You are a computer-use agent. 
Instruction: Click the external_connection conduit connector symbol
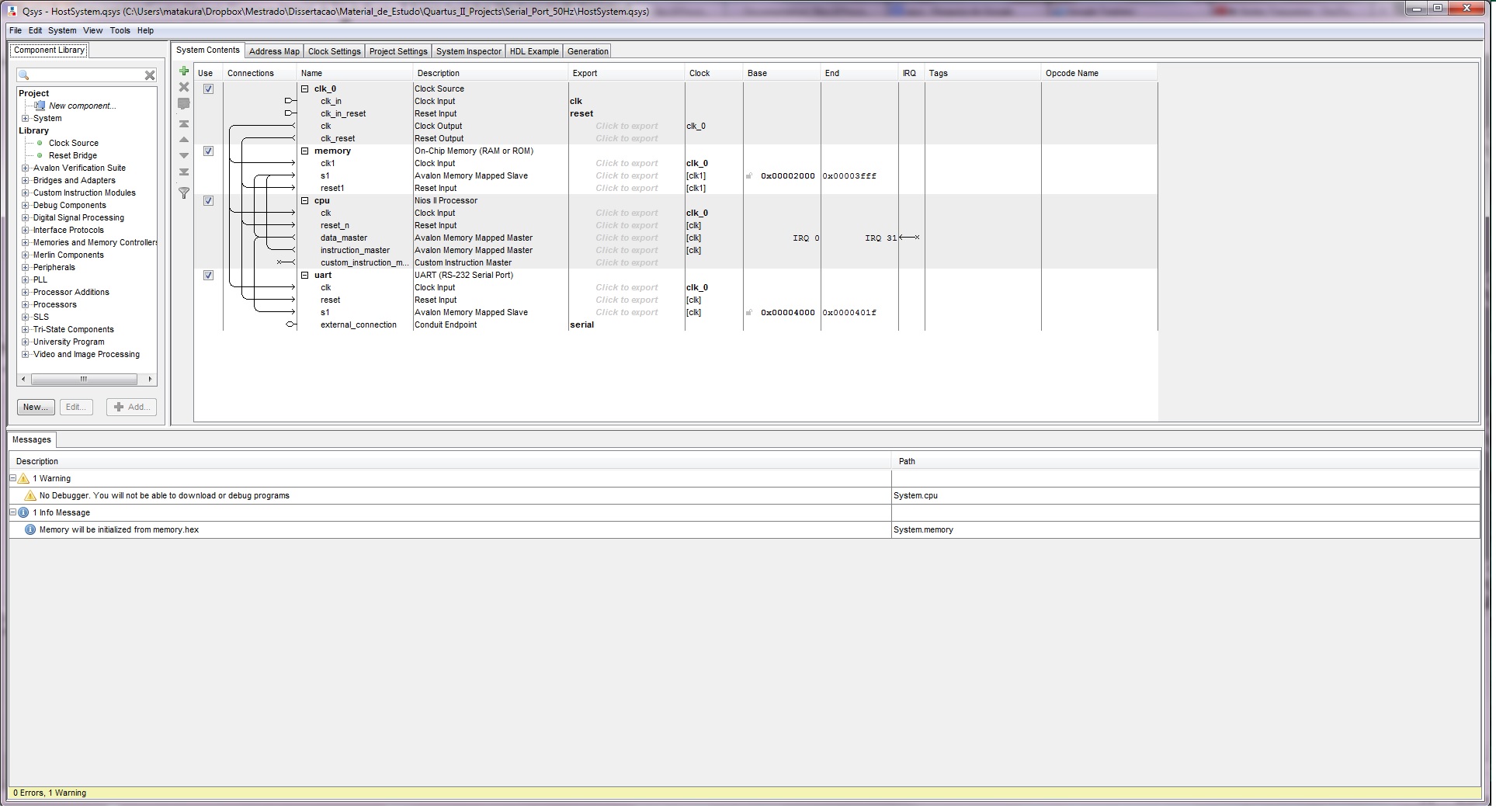(290, 324)
